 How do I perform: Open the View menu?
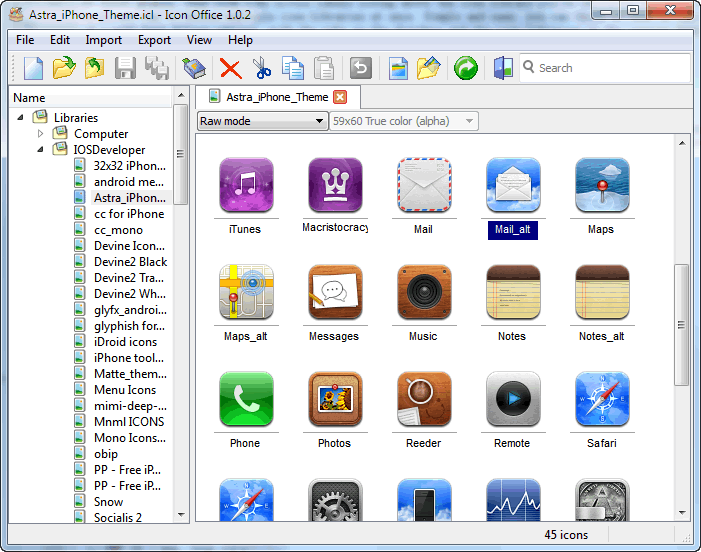pos(199,40)
